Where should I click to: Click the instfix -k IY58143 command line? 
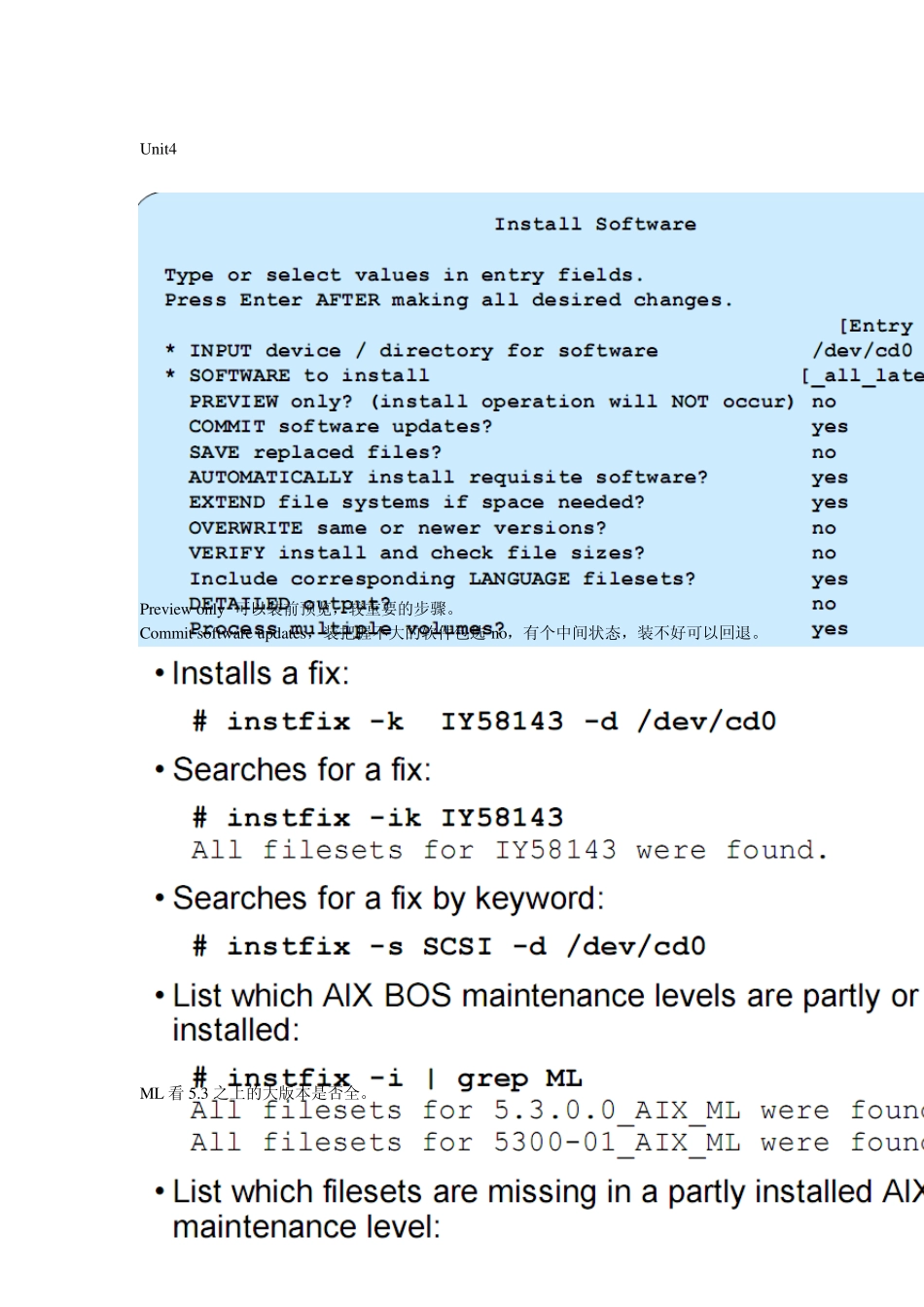point(484,722)
